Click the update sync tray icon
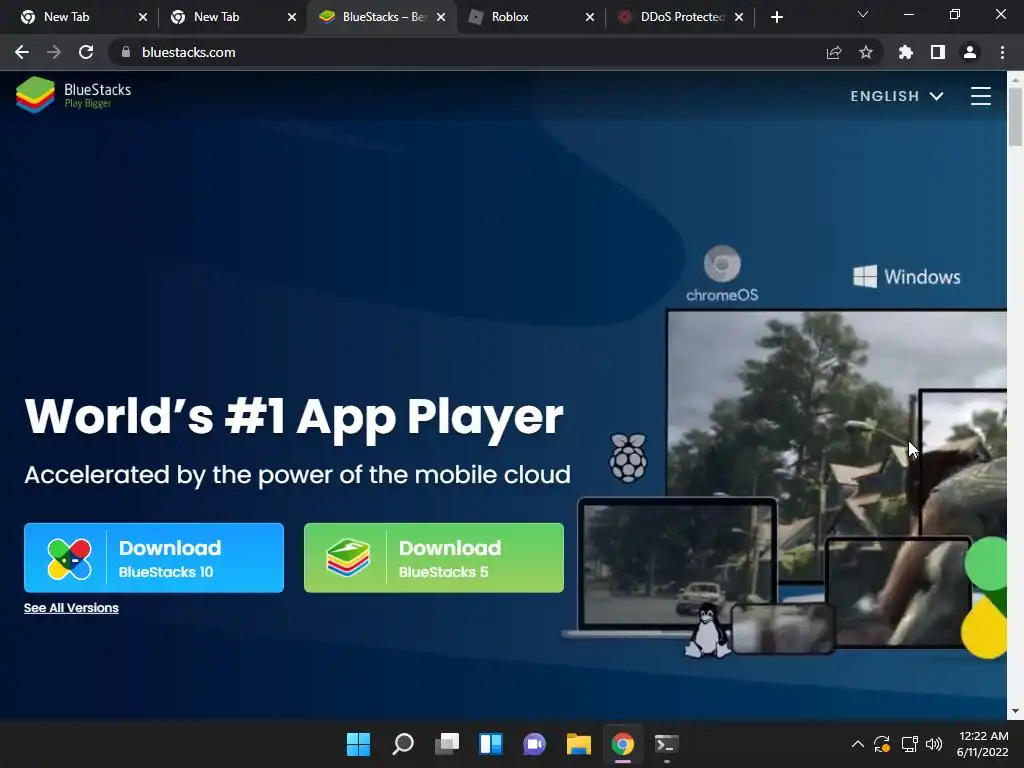Screen dimensions: 1024x768 [882, 744]
